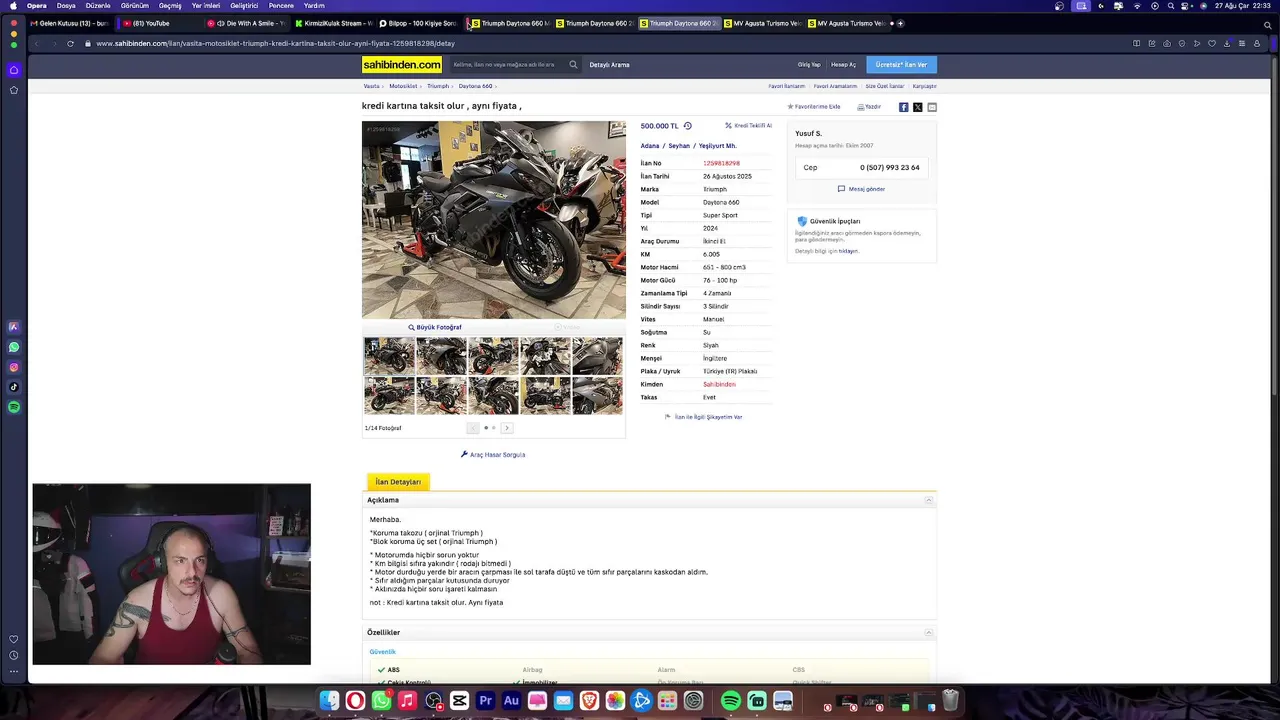Click Güvenlik features link

click(382, 652)
